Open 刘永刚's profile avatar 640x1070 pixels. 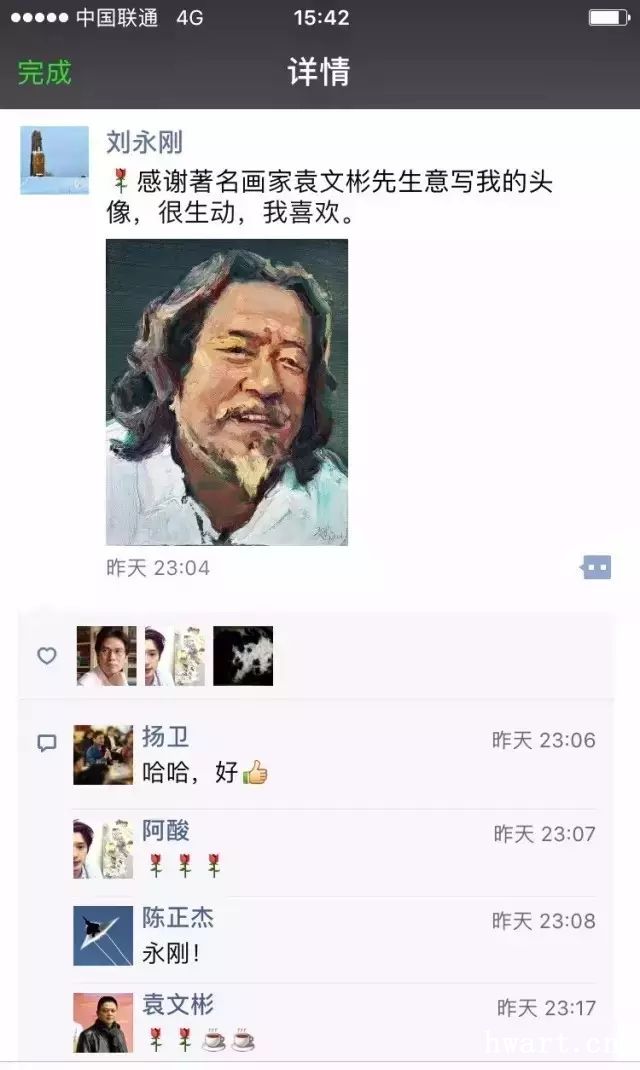55,160
